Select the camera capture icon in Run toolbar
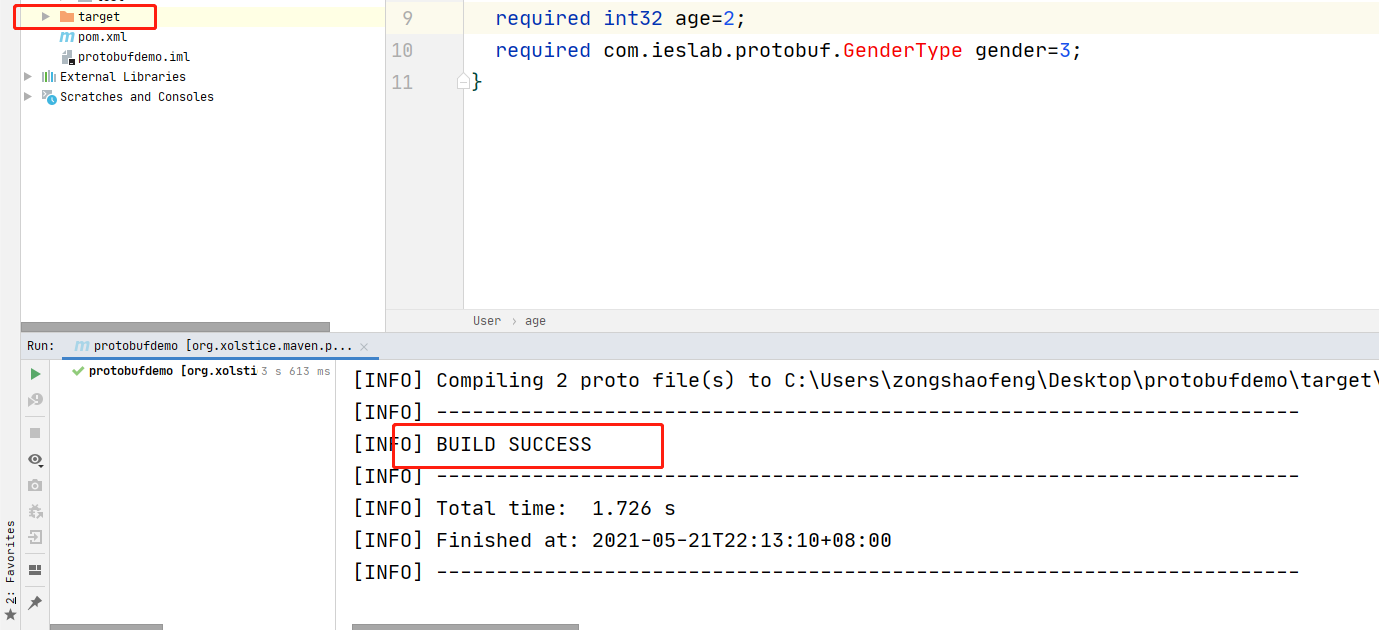 [x=35, y=485]
